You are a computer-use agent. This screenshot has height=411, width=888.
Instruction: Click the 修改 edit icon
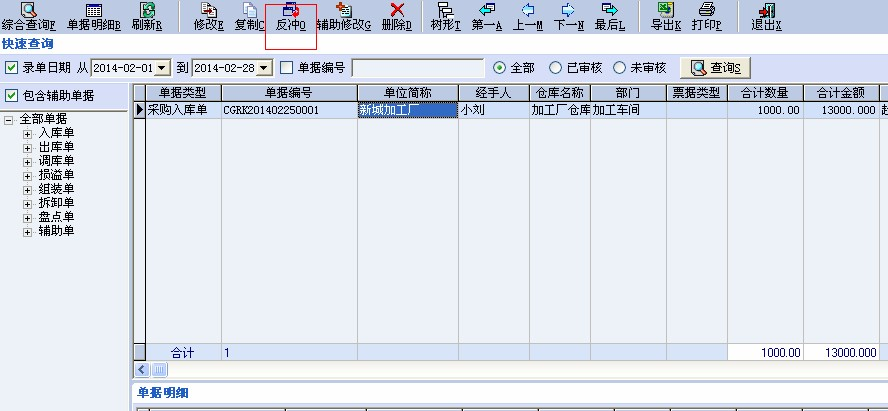pyautogui.click(x=208, y=10)
